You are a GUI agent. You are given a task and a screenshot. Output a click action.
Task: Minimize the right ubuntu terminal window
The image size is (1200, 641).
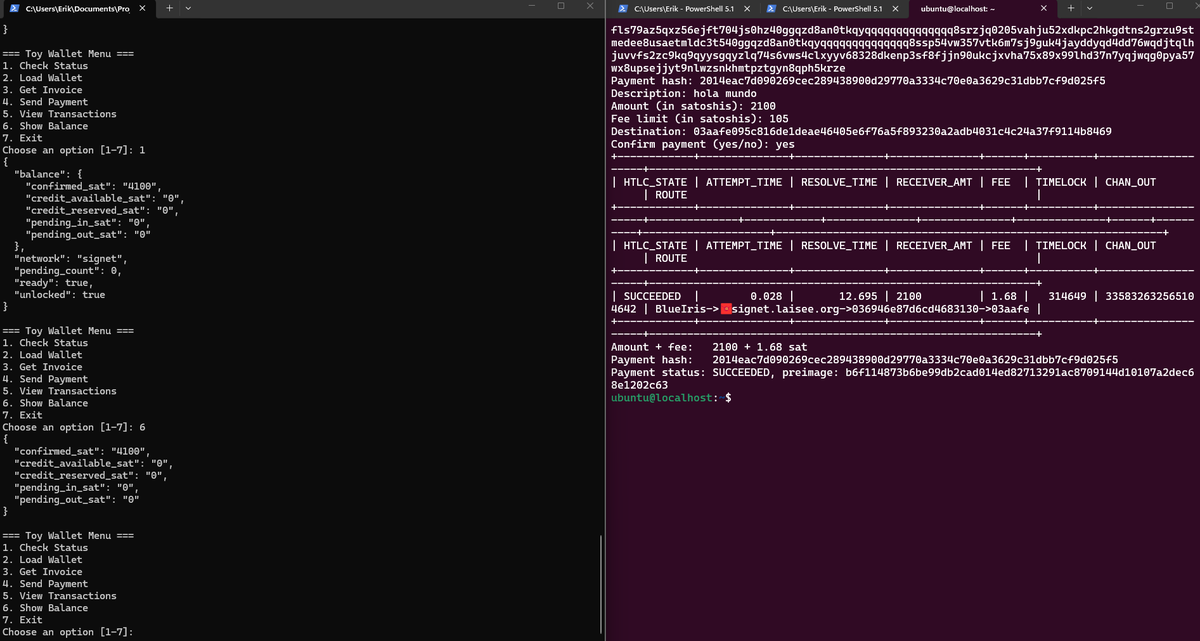pos(1141,7)
